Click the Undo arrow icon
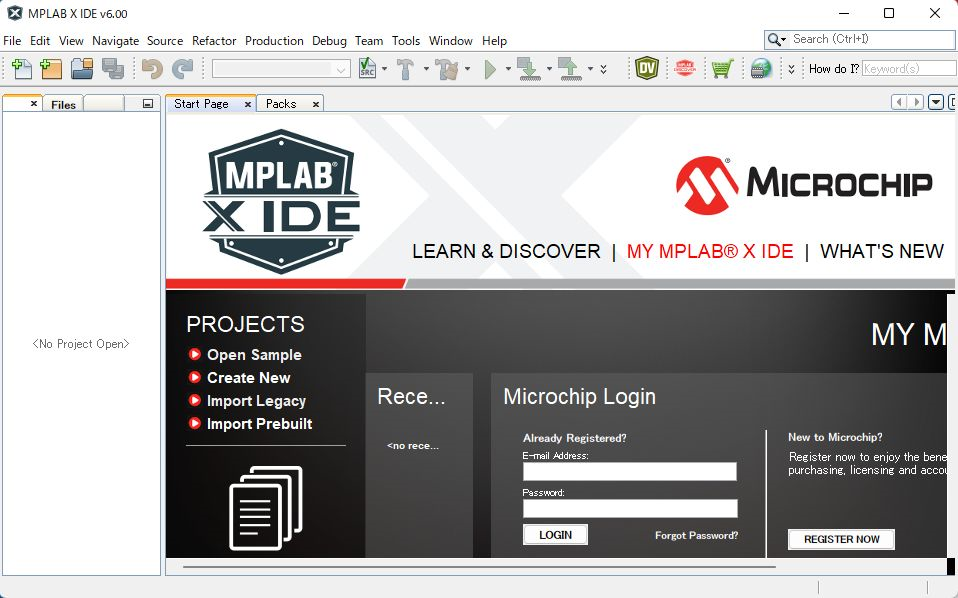Viewport: 958px width, 598px height. [x=152, y=68]
